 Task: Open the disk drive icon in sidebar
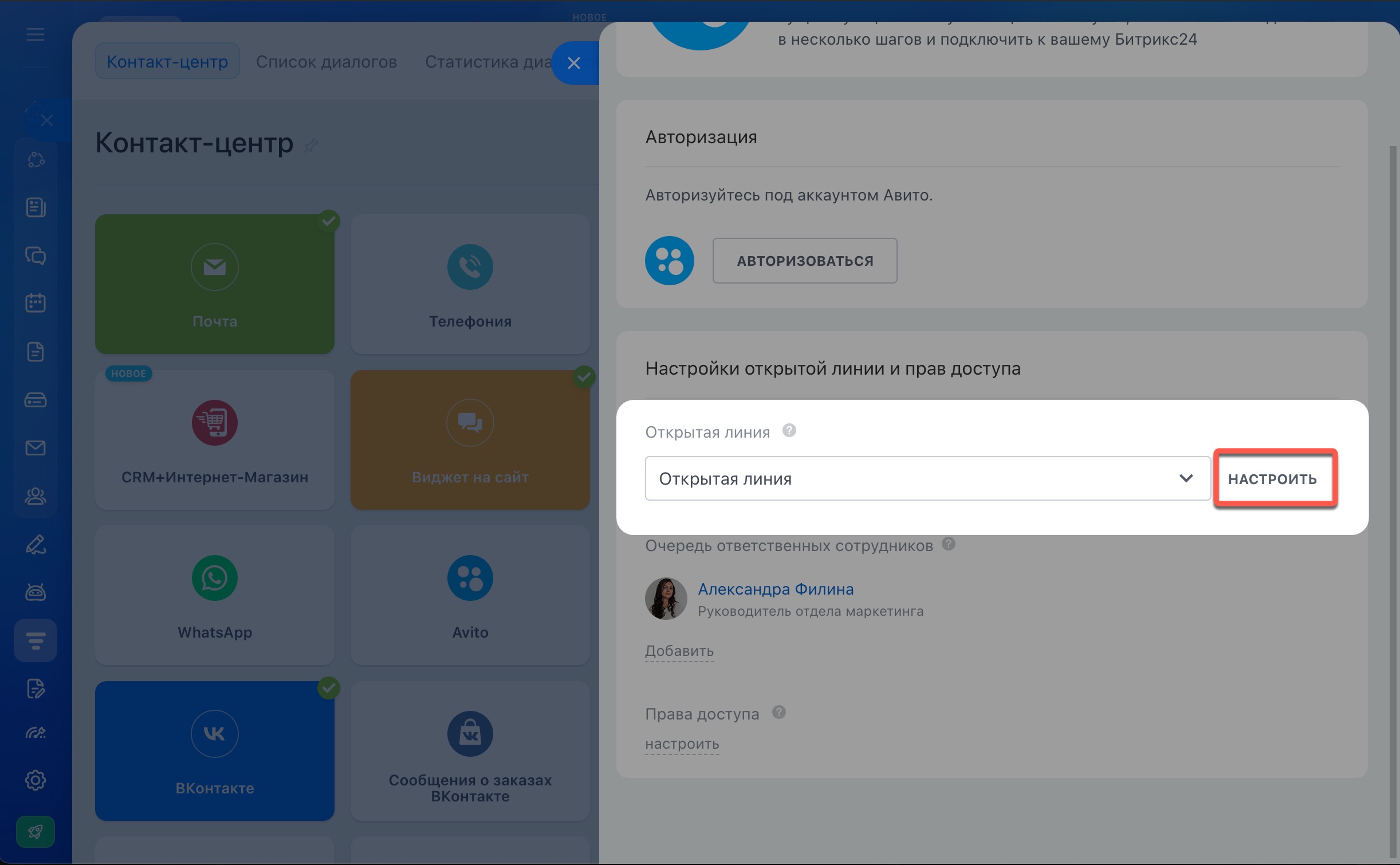(36, 400)
